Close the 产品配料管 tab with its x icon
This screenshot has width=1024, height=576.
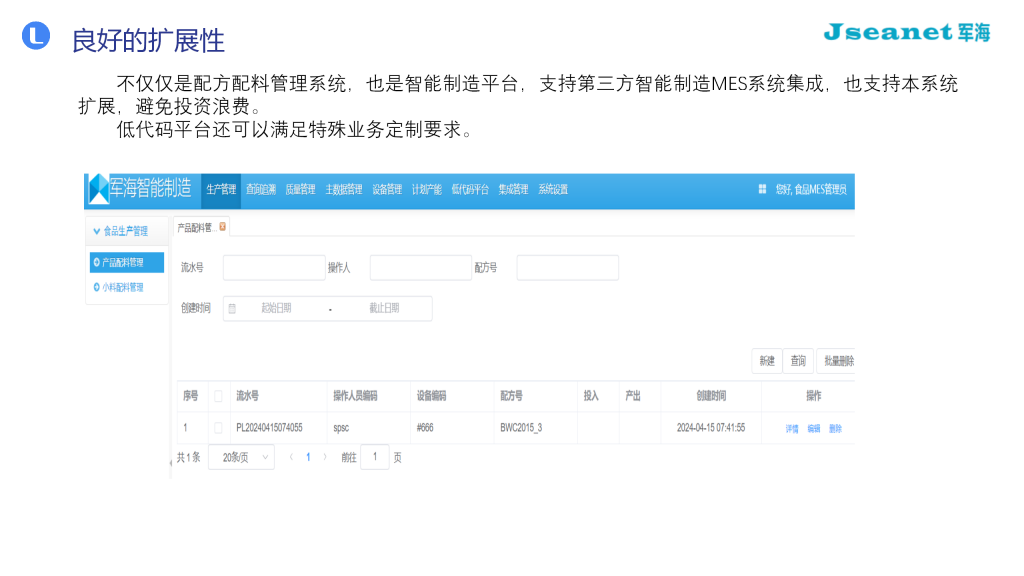(x=222, y=227)
